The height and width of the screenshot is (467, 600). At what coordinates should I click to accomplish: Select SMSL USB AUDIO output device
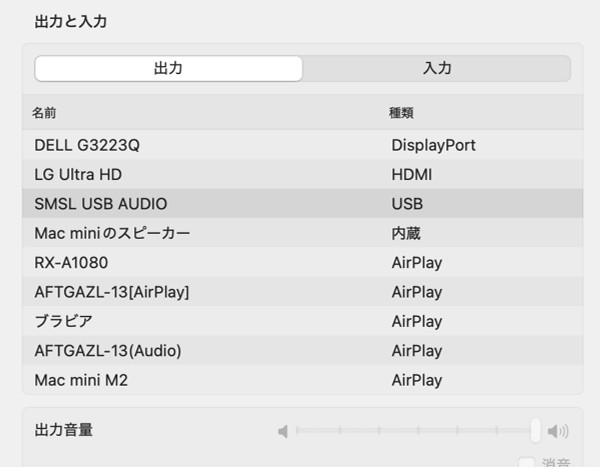tap(303, 204)
